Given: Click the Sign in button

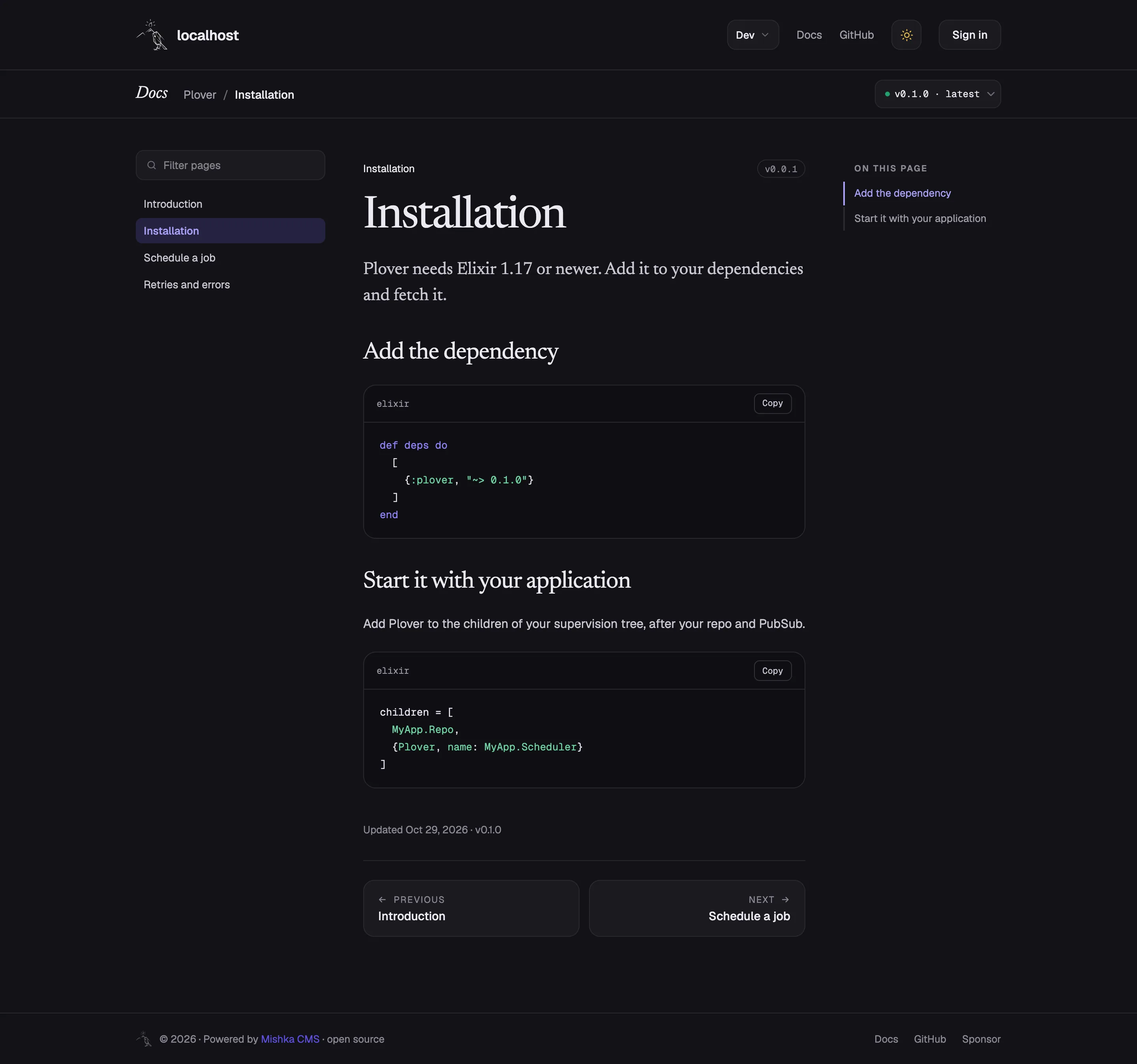Looking at the screenshot, I should (970, 35).
